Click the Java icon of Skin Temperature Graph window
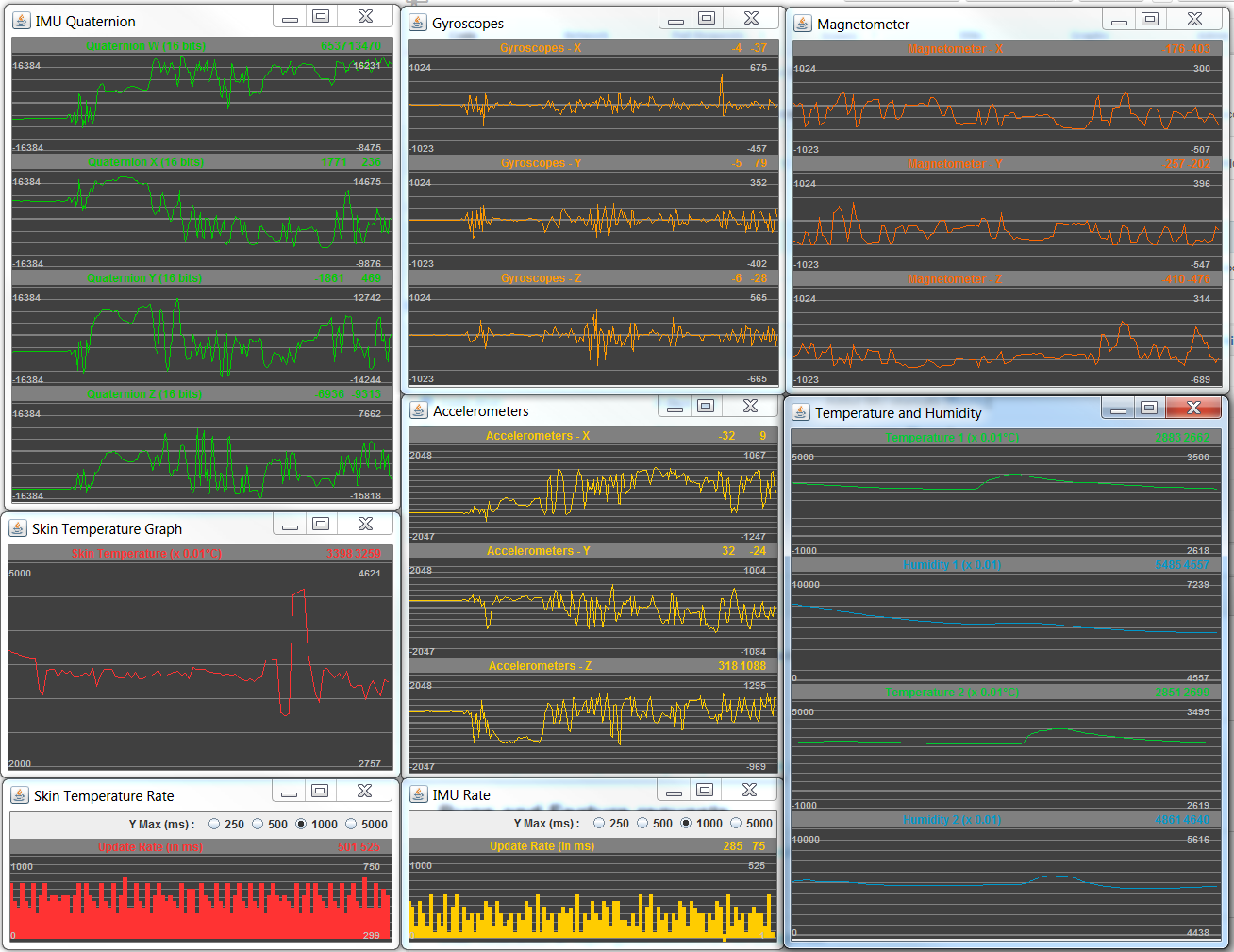 click(18, 528)
